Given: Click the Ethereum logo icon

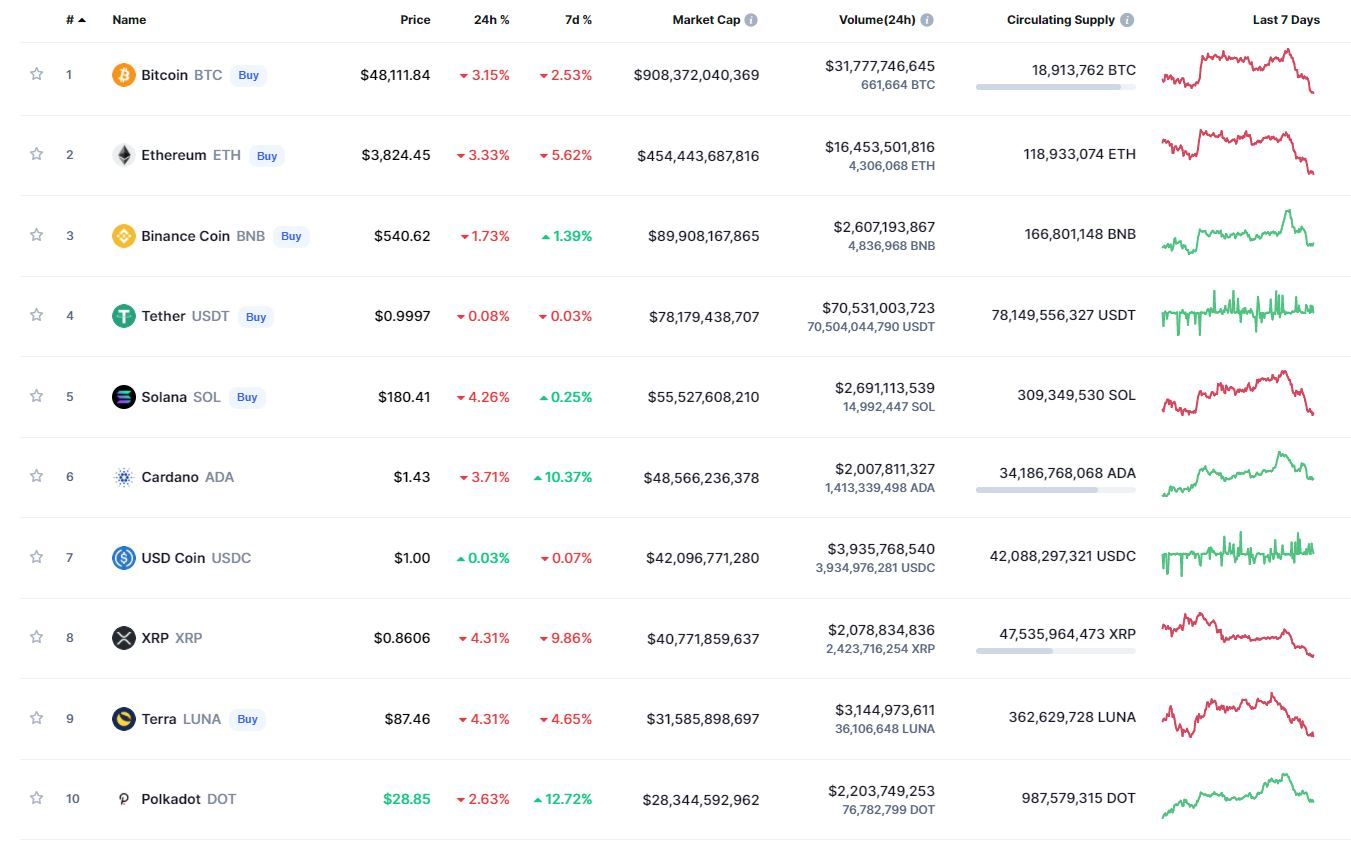Looking at the screenshot, I should (x=123, y=155).
